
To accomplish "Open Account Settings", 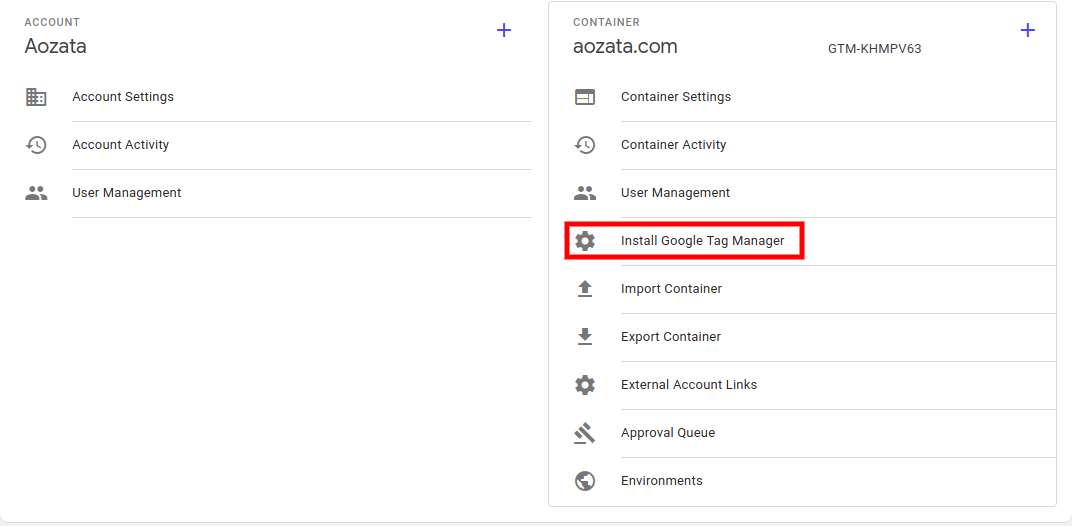I will 123,97.
